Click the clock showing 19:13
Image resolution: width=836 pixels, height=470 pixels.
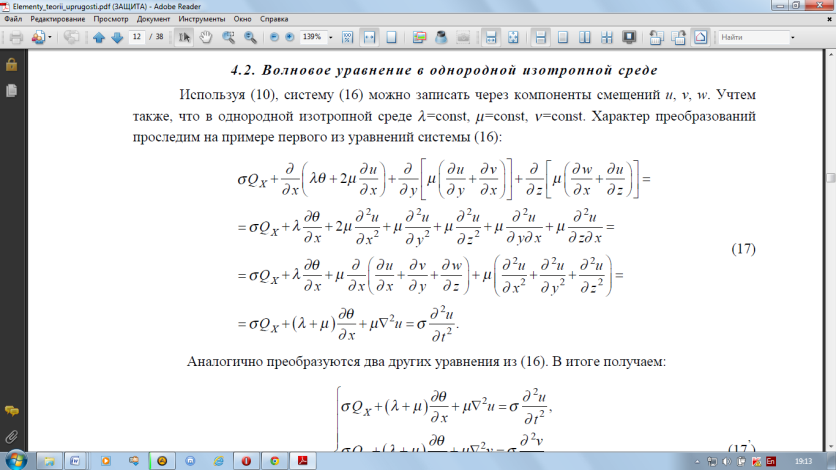pyautogui.click(x=803, y=461)
